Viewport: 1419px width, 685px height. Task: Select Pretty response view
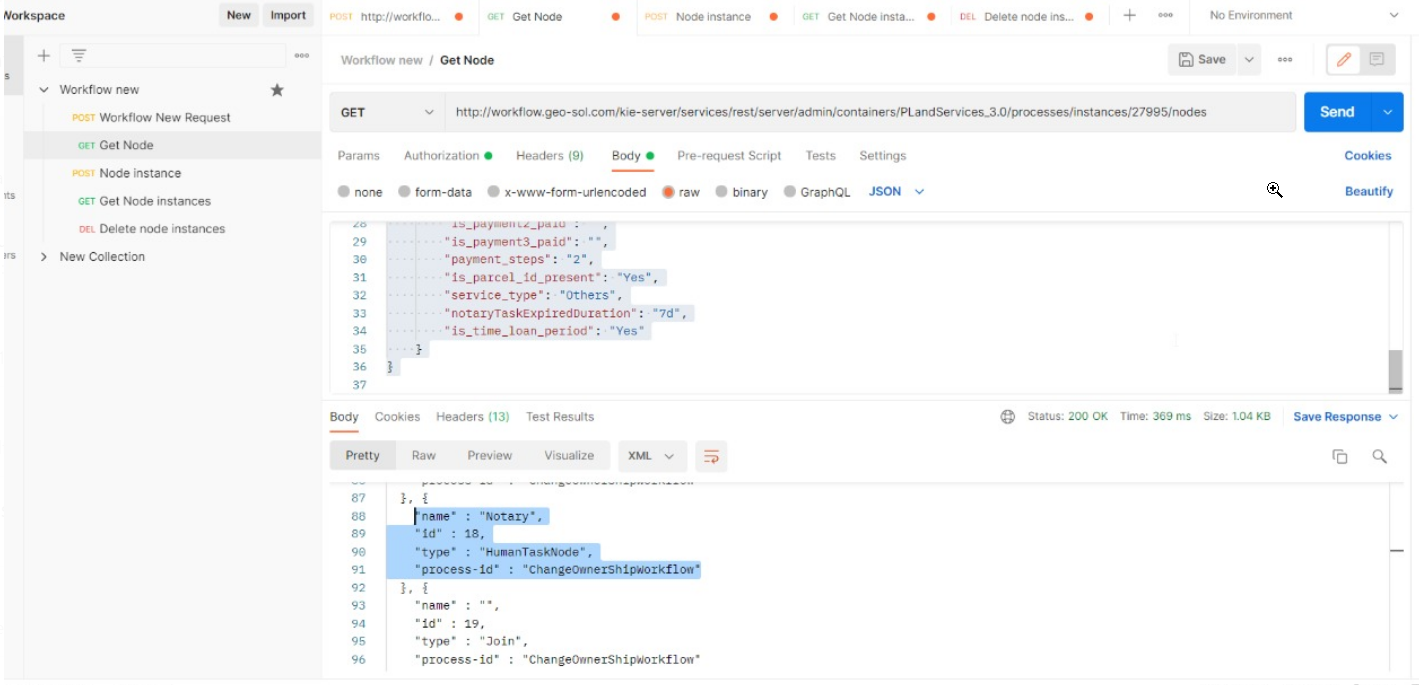click(x=362, y=456)
